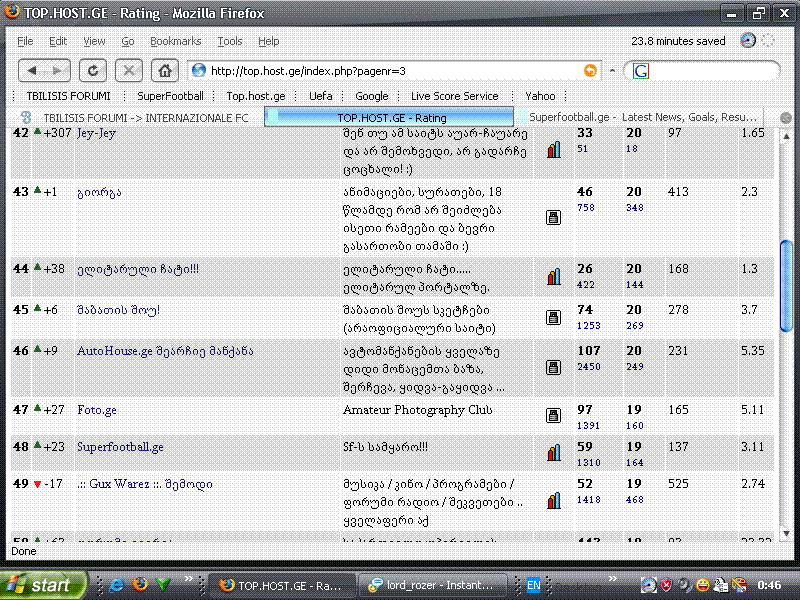Screen dimensions: 800x600
Task: Open the Bookmarks menu
Action: pyautogui.click(x=175, y=41)
